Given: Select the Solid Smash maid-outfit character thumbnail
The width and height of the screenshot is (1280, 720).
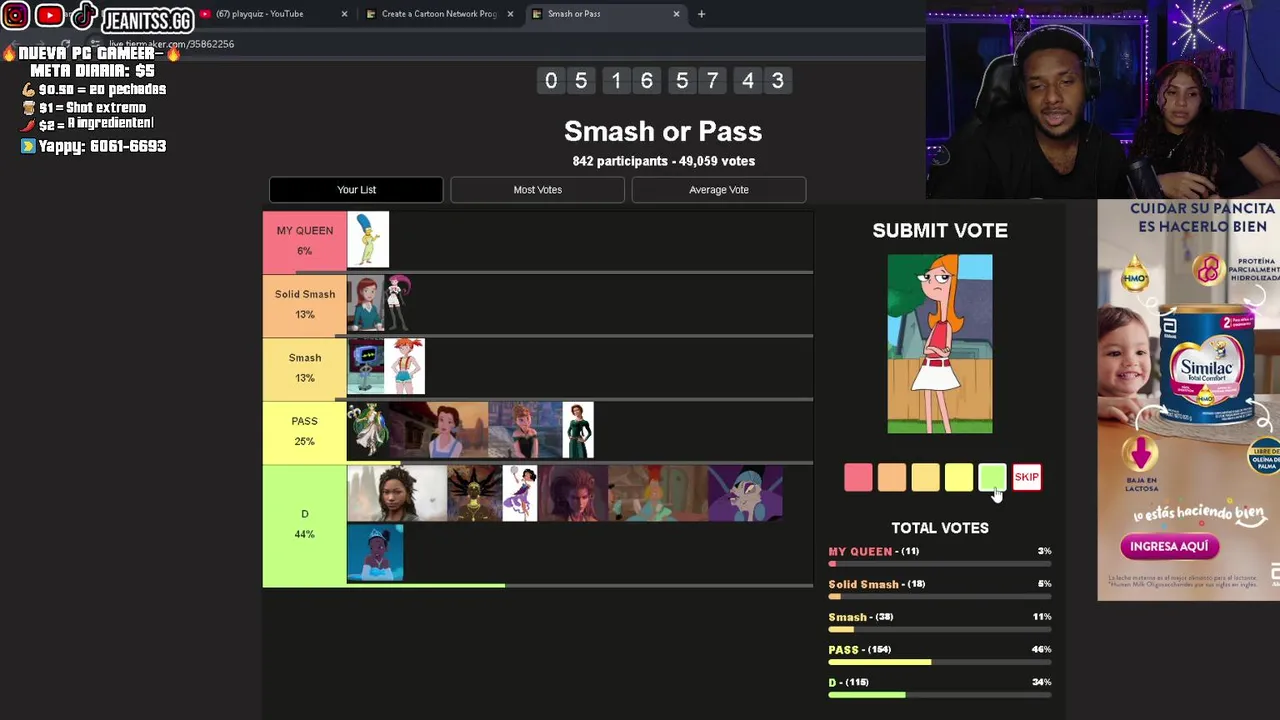Looking at the screenshot, I should (398, 303).
